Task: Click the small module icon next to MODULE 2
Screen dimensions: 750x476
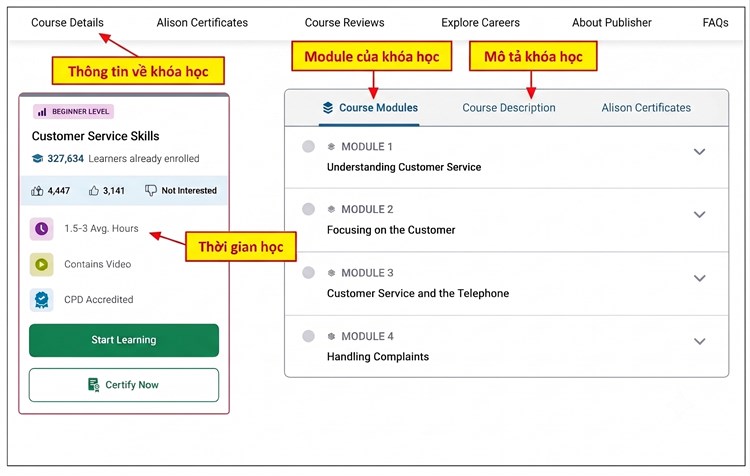Action: point(331,209)
